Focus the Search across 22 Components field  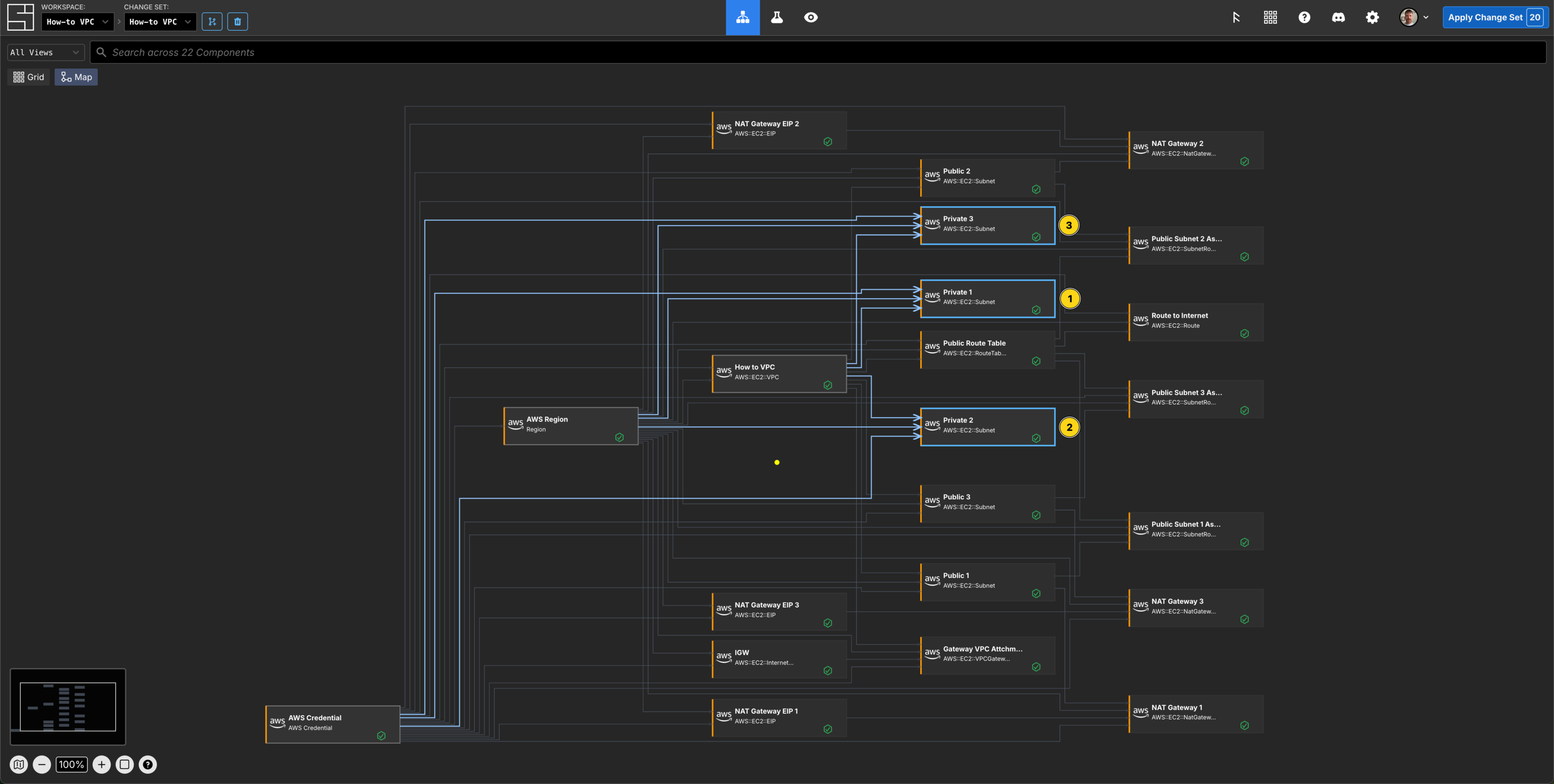pyautogui.click(x=818, y=52)
